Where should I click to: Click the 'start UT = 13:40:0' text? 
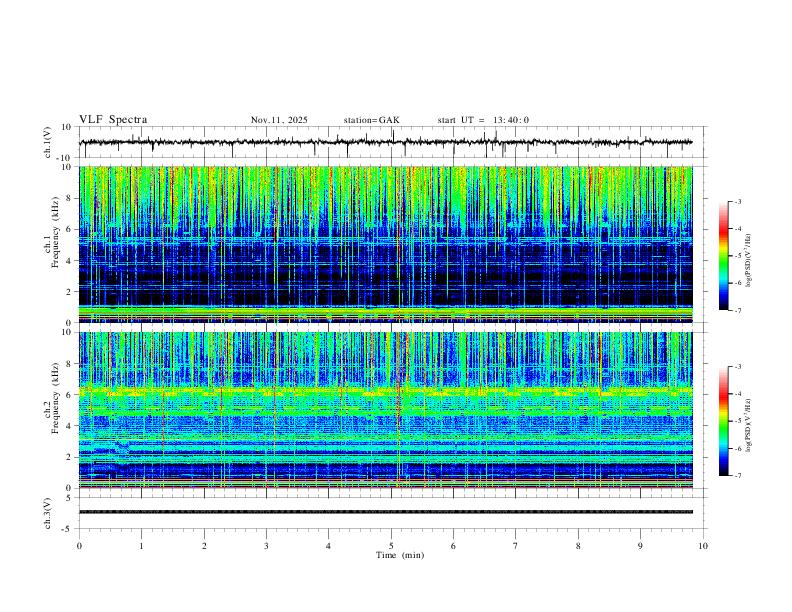(x=483, y=120)
